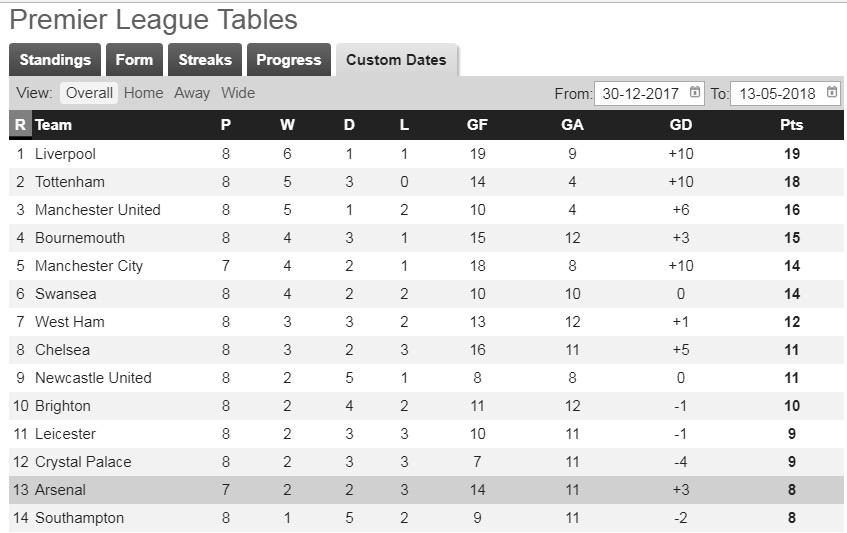This screenshot has width=847, height=533.
Task: Open the Liverpool team link
Action: pos(65,154)
